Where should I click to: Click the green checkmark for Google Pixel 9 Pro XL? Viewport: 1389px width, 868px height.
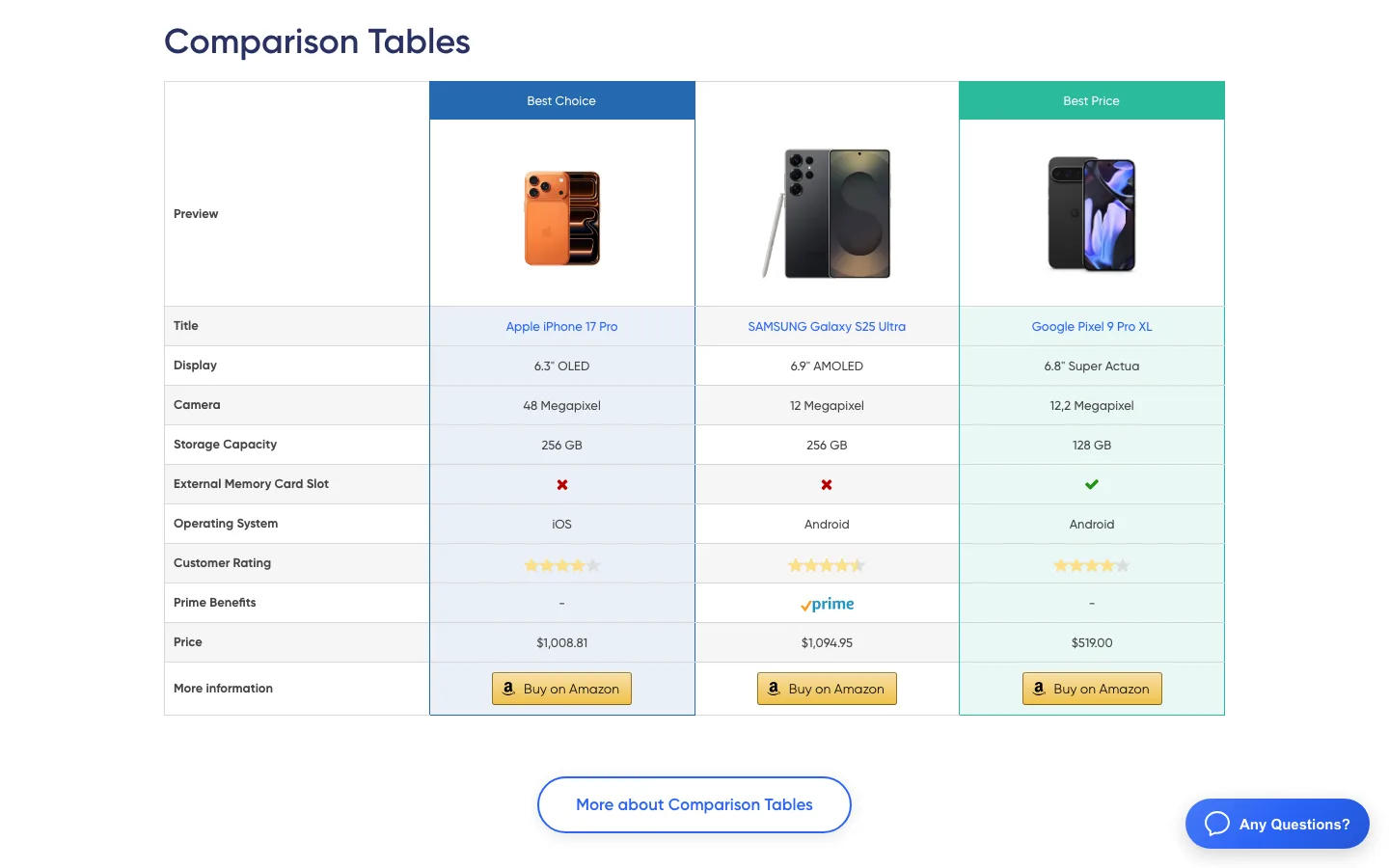pyautogui.click(x=1091, y=484)
